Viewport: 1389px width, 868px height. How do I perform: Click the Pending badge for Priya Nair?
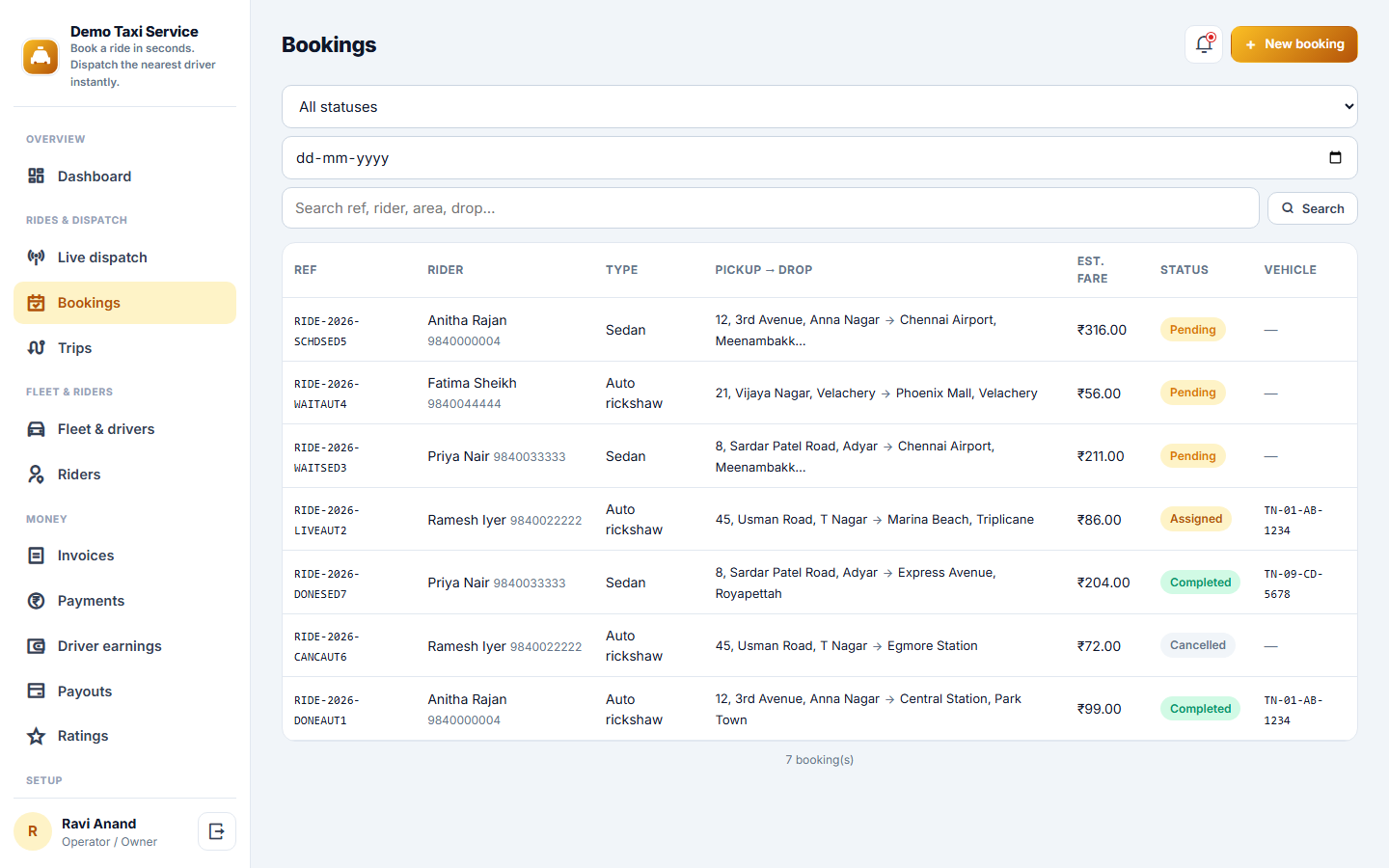click(1193, 456)
